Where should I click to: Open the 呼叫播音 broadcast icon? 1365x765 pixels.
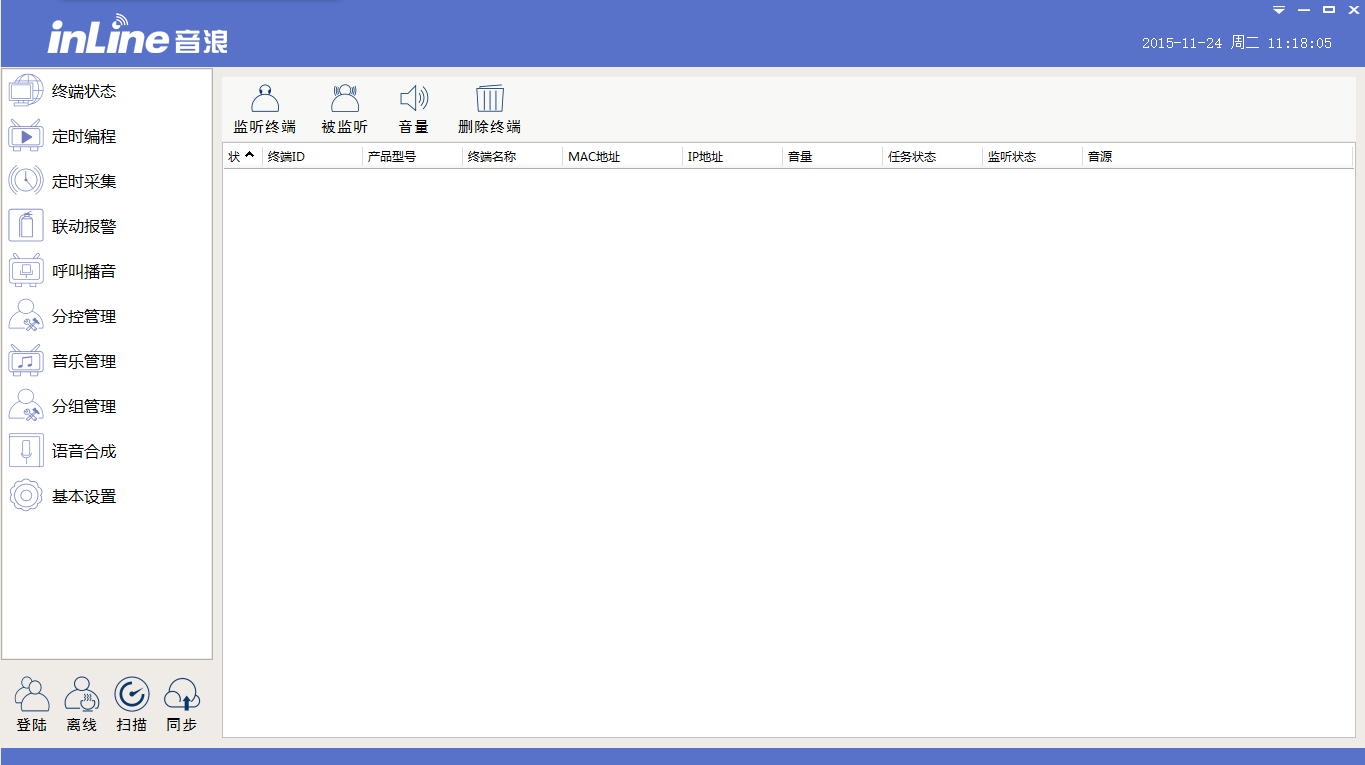pos(26,271)
